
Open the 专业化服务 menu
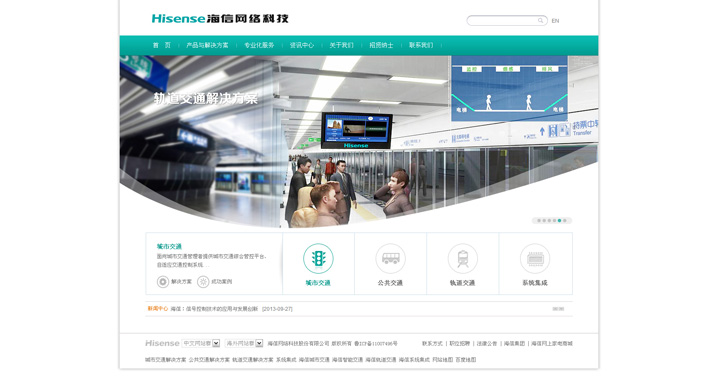[259, 45]
